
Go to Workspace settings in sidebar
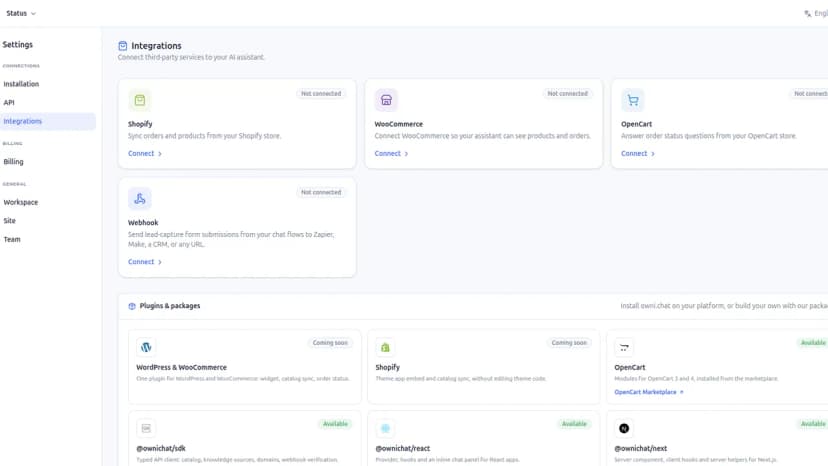tap(21, 202)
